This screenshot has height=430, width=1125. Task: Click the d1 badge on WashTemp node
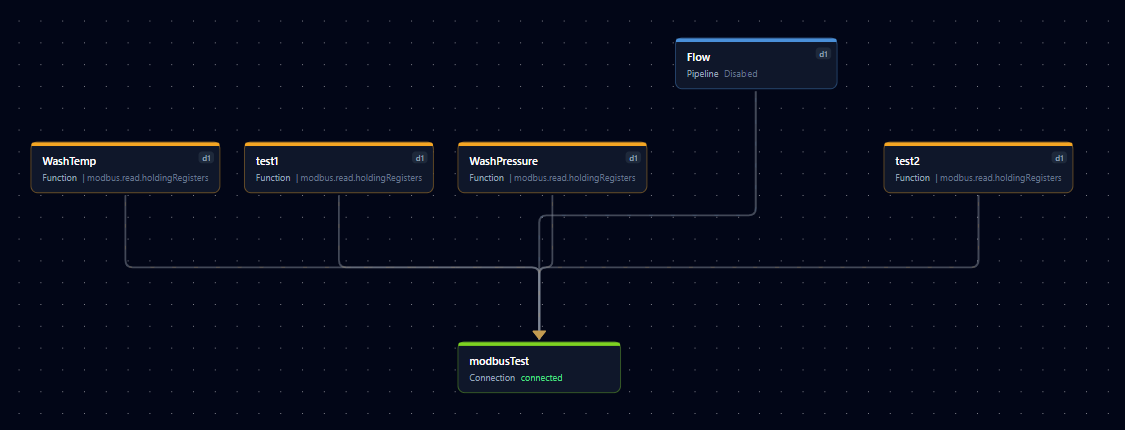(206, 158)
